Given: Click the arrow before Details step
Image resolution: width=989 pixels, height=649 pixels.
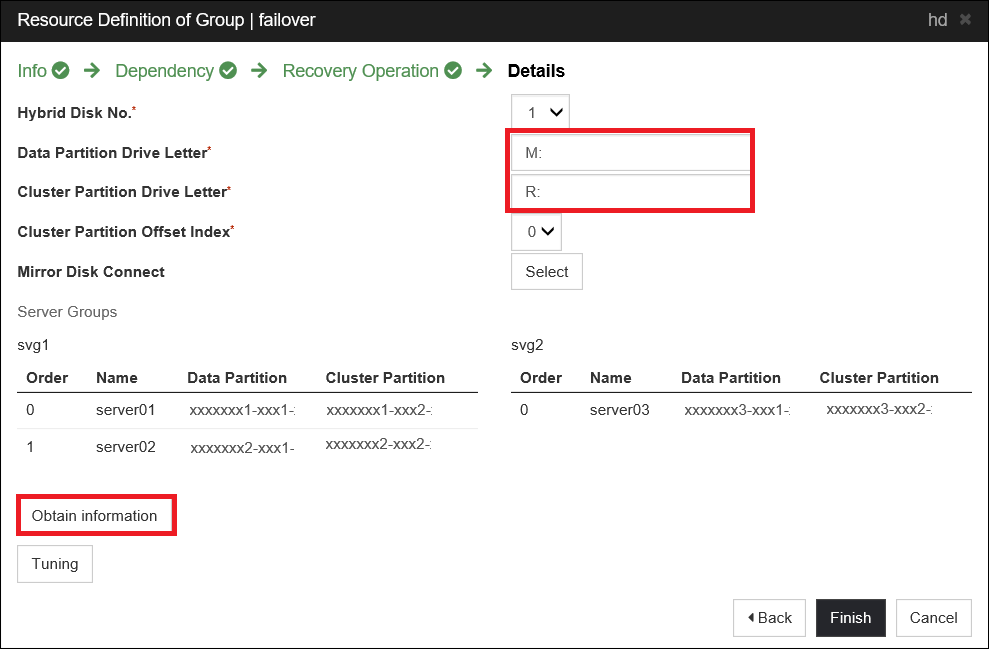Looking at the screenshot, I should pyautogui.click(x=484, y=70).
